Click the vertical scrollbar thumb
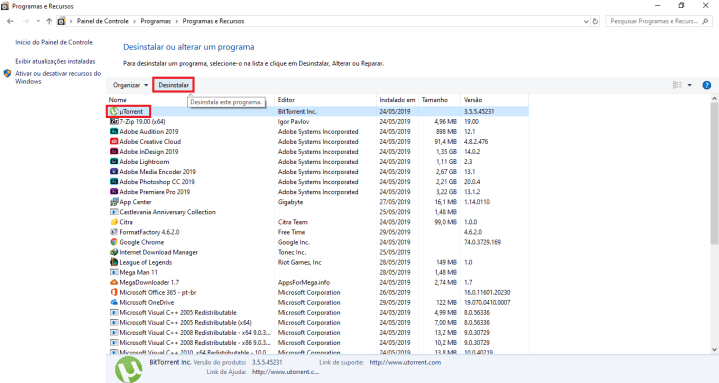The width and height of the screenshot is (719, 383). click(x=715, y=173)
